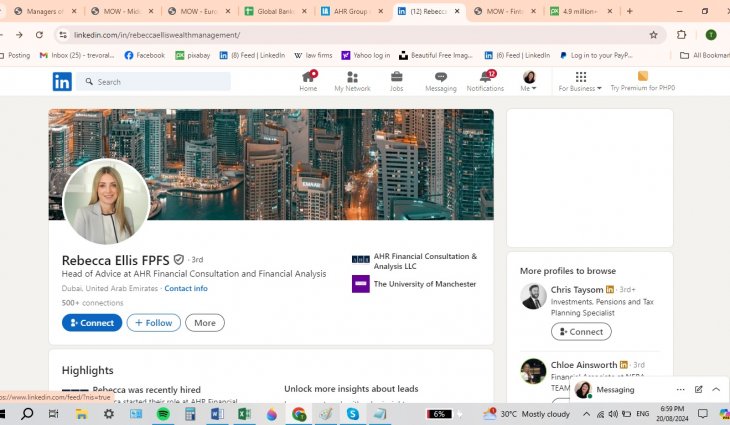Expand the Me profile menu
The width and height of the screenshot is (730, 425).
click(x=529, y=81)
